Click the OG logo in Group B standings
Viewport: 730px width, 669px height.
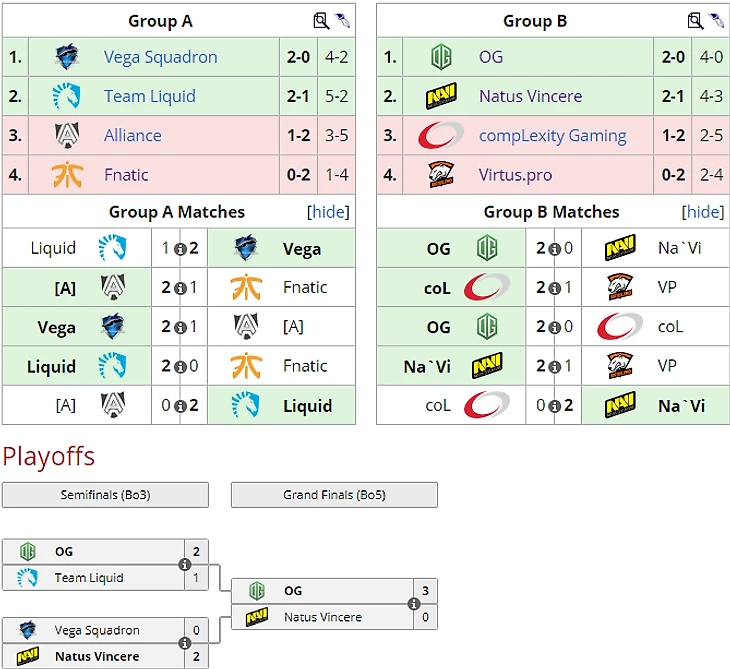tap(441, 57)
